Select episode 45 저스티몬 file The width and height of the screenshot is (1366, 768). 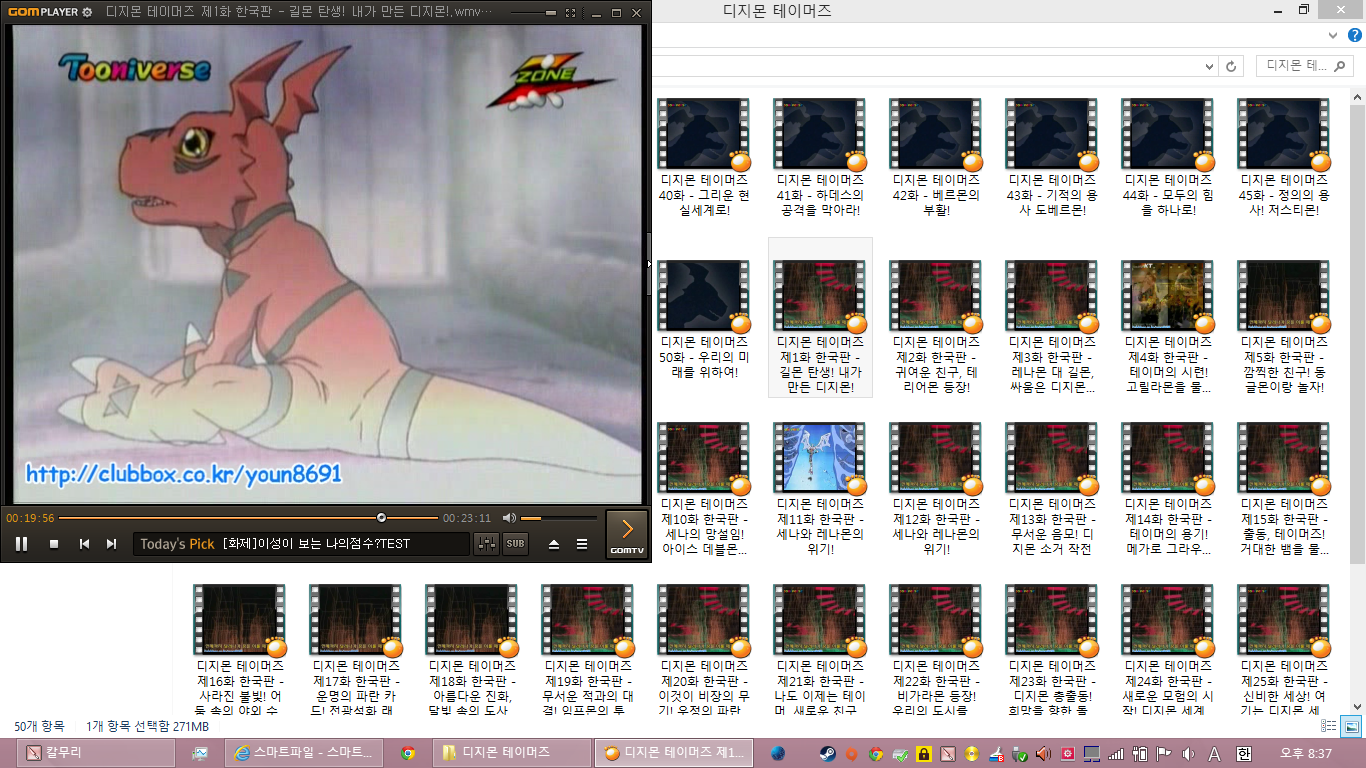click(x=1284, y=158)
